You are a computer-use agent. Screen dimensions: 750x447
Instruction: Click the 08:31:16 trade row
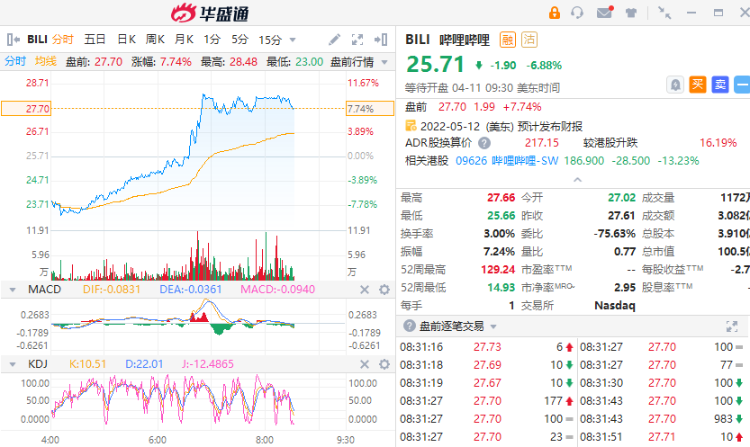(486, 347)
